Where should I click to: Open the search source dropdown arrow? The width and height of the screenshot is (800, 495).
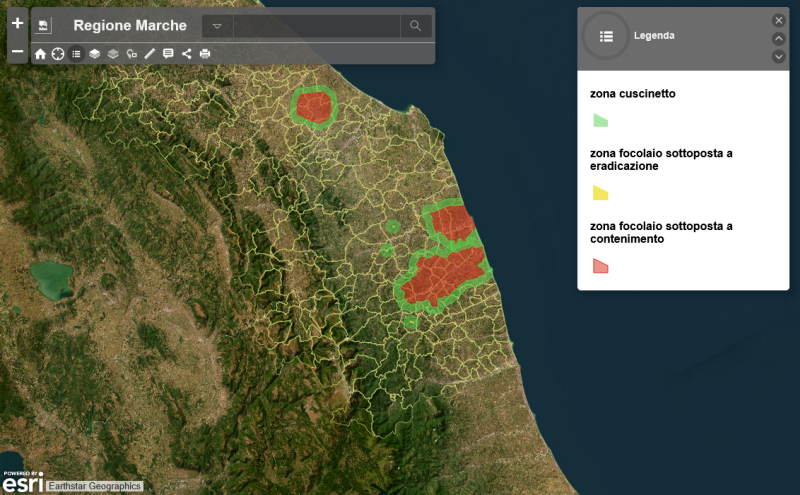[x=217, y=26]
